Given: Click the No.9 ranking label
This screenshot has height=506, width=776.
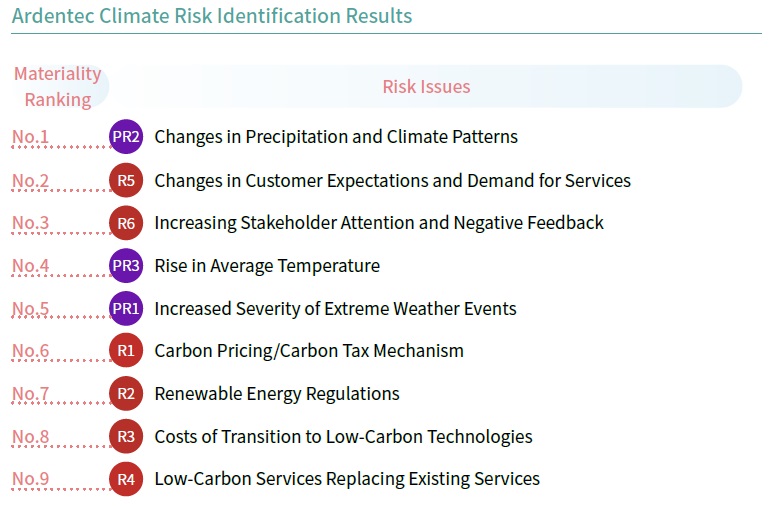Looking at the screenshot, I should pyautogui.click(x=31, y=479).
